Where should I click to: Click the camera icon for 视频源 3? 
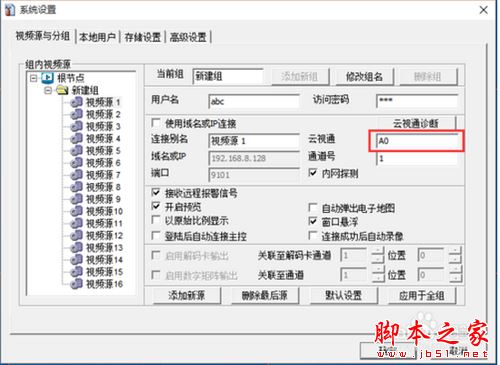pos(76,126)
